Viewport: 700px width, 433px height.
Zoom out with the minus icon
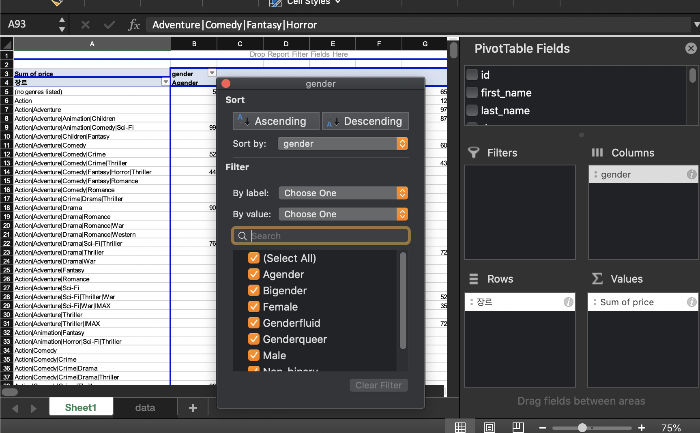(x=542, y=428)
